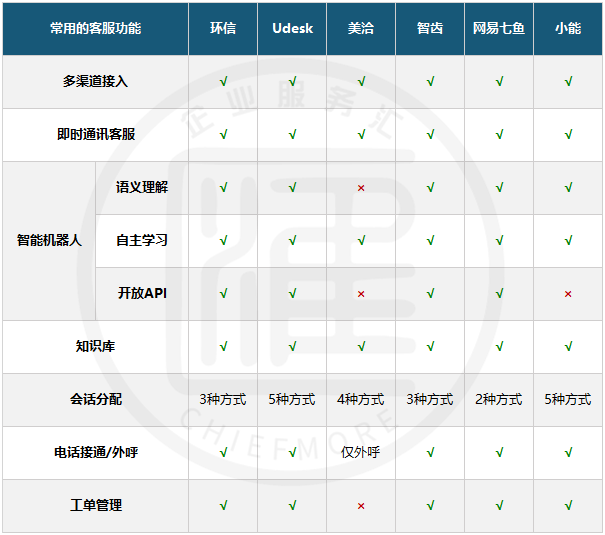Click the 工单管理 row label
The width and height of the screenshot is (605, 535).
96,505
